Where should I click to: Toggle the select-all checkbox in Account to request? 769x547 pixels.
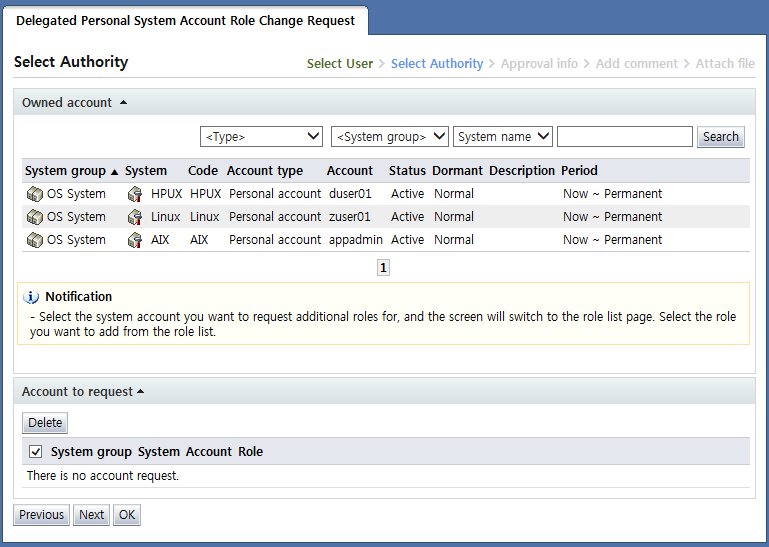36,452
